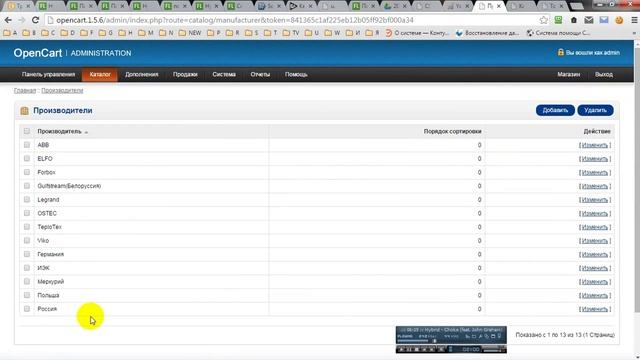Open the W bookmarks folder

pyautogui.click(x=333, y=33)
